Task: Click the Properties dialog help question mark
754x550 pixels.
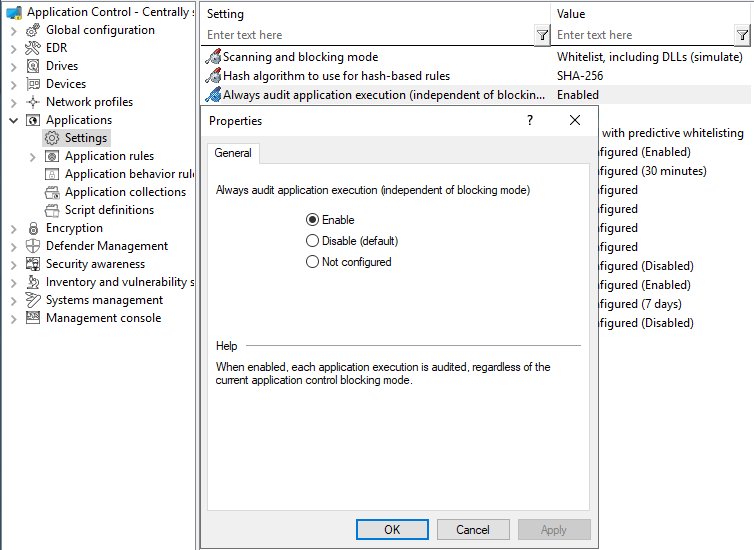Action: pos(529,121)
